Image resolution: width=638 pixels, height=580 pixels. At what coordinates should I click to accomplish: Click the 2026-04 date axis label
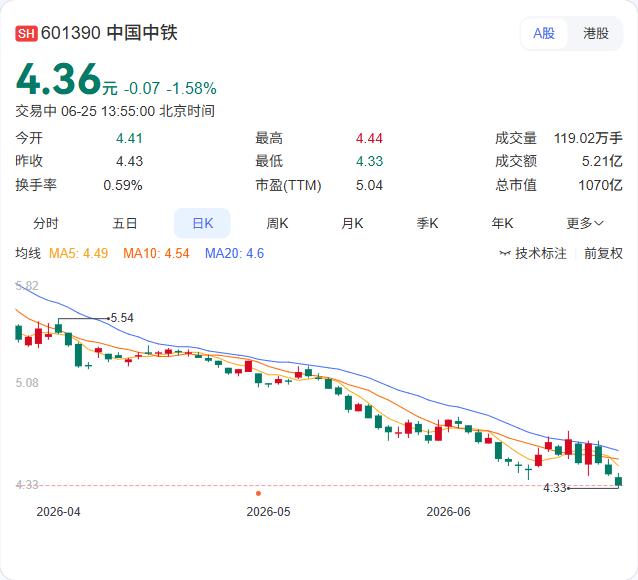(58, 512)
